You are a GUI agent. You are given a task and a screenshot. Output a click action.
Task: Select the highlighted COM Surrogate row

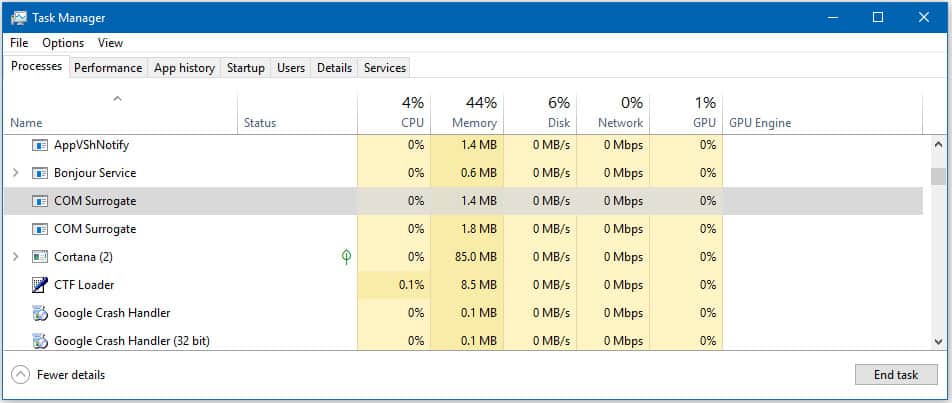(x=463, y=201)
